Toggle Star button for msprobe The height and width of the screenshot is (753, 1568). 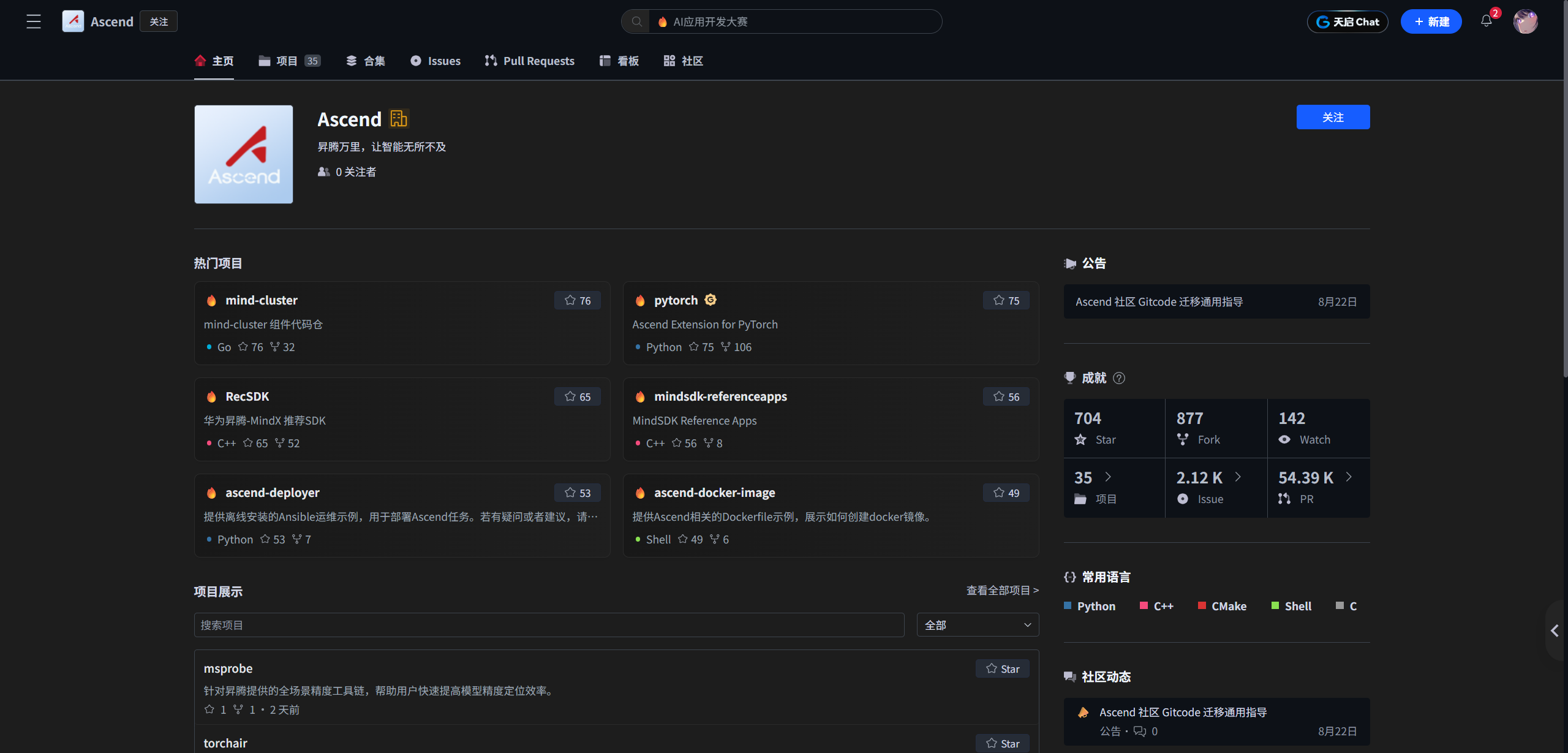(x=1003, y=668)
